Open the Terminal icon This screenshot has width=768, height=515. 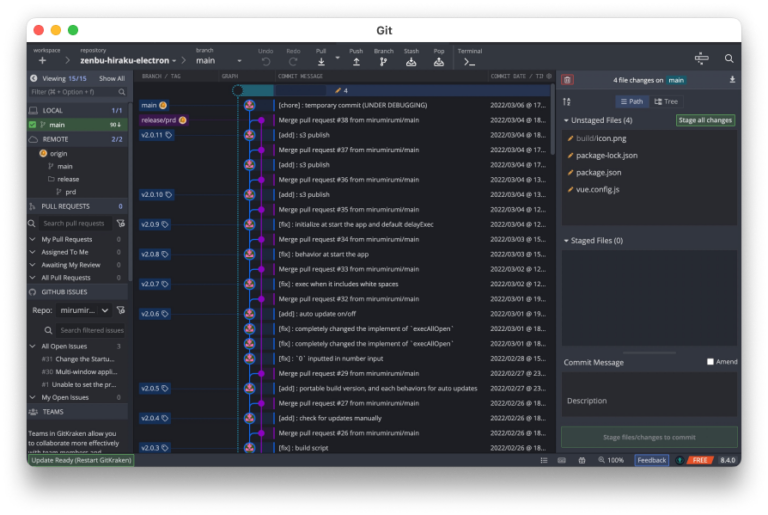point(469,62)
